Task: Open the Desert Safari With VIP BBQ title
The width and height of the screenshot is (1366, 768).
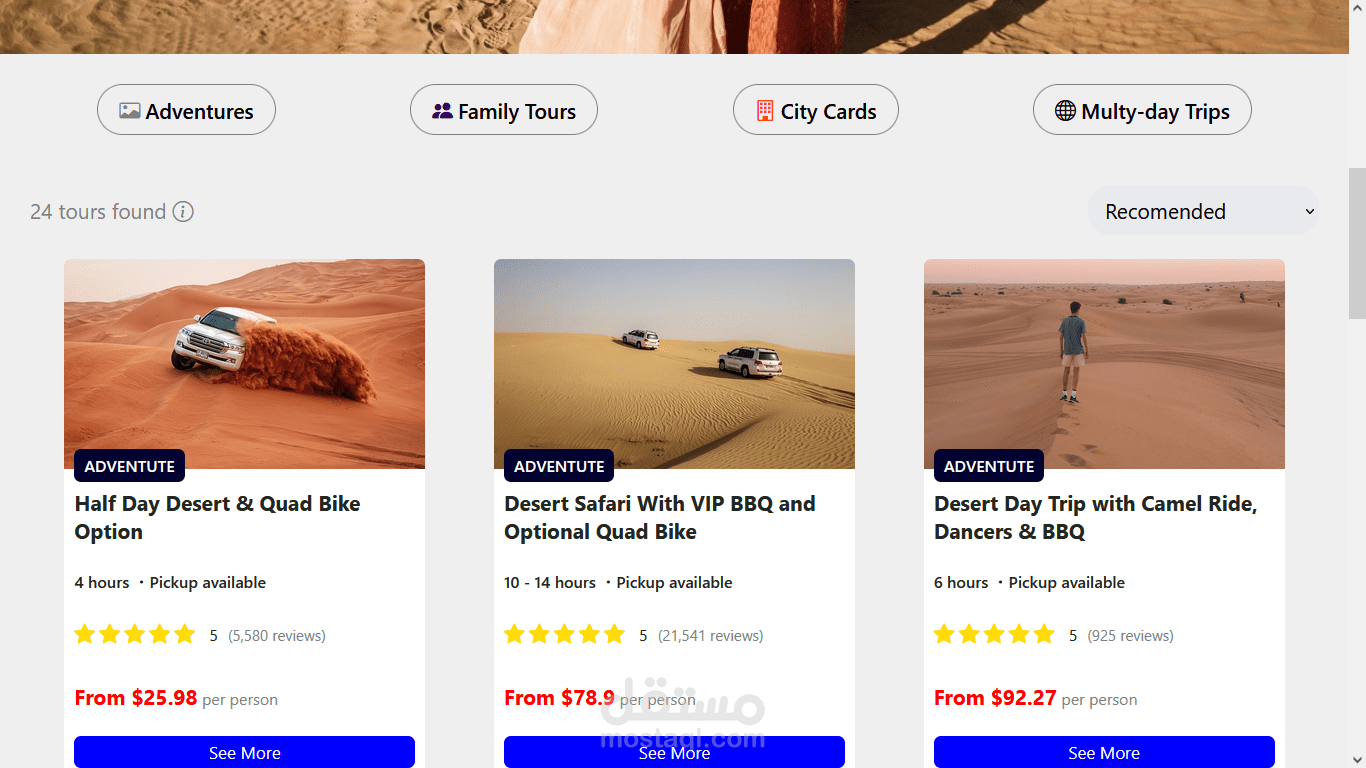Action: [x=660, y=518]
